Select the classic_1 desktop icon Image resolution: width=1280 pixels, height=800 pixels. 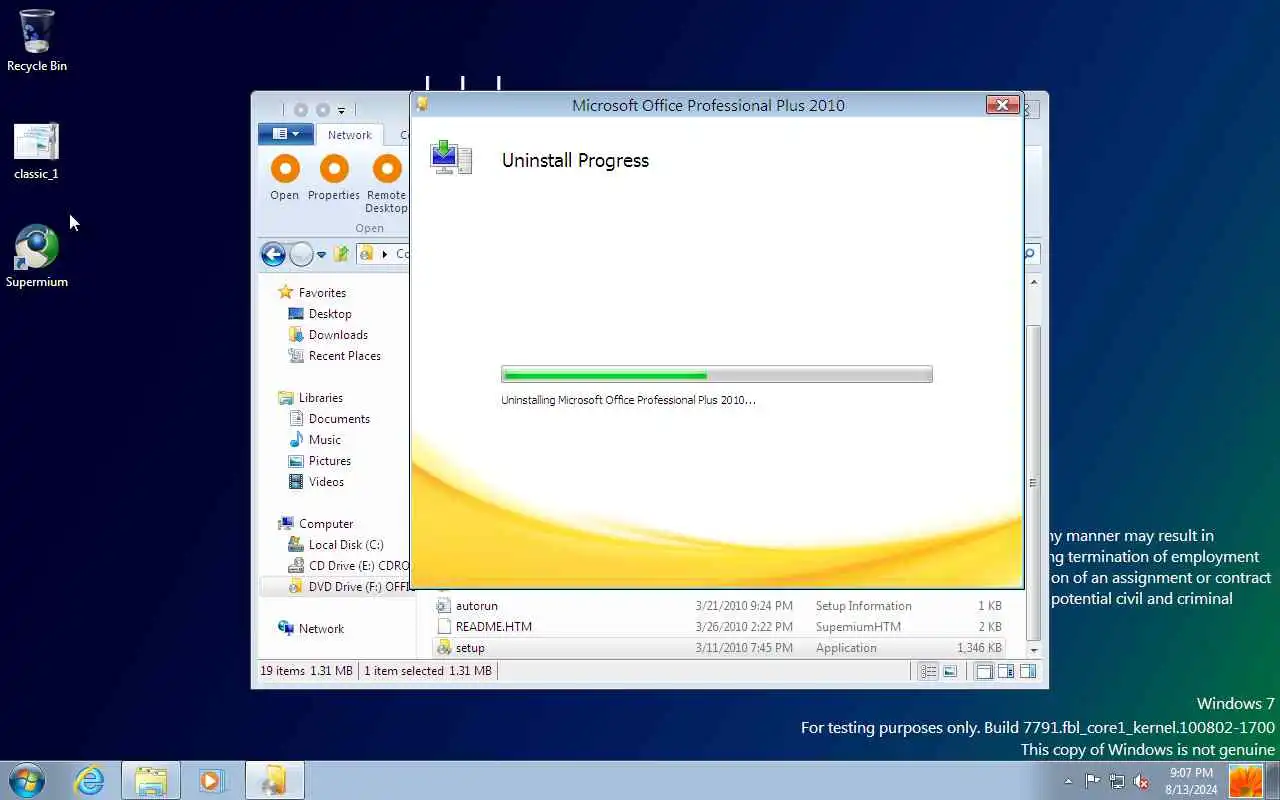(x=37, y=151)
